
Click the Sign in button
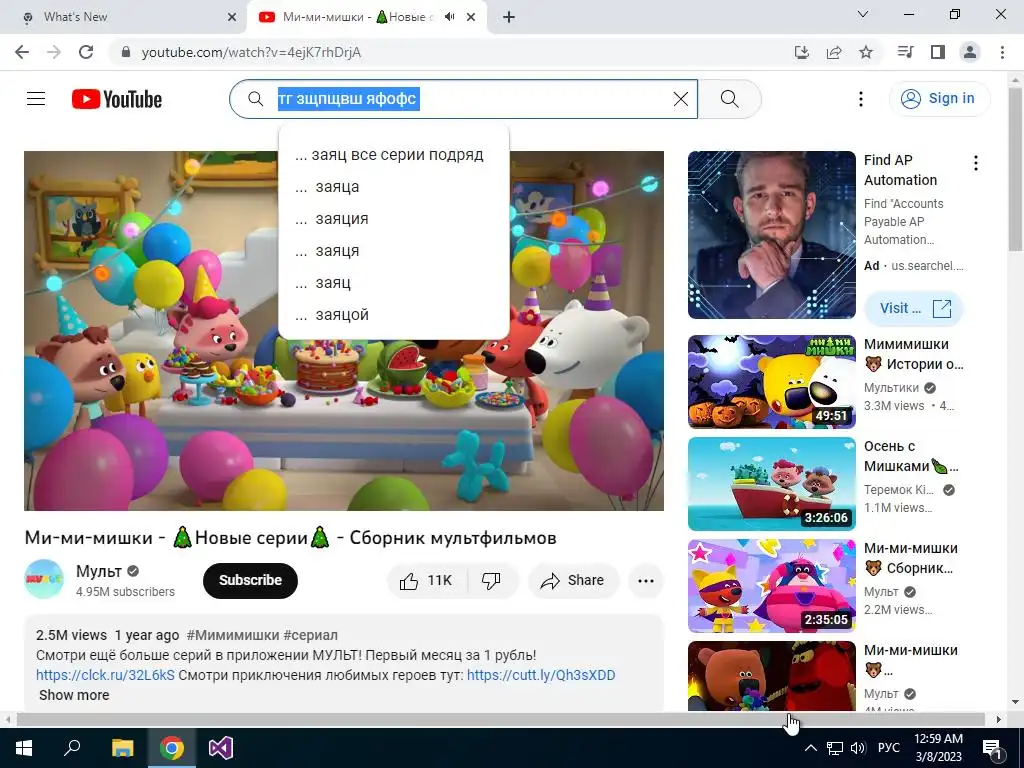click(939, 99)
